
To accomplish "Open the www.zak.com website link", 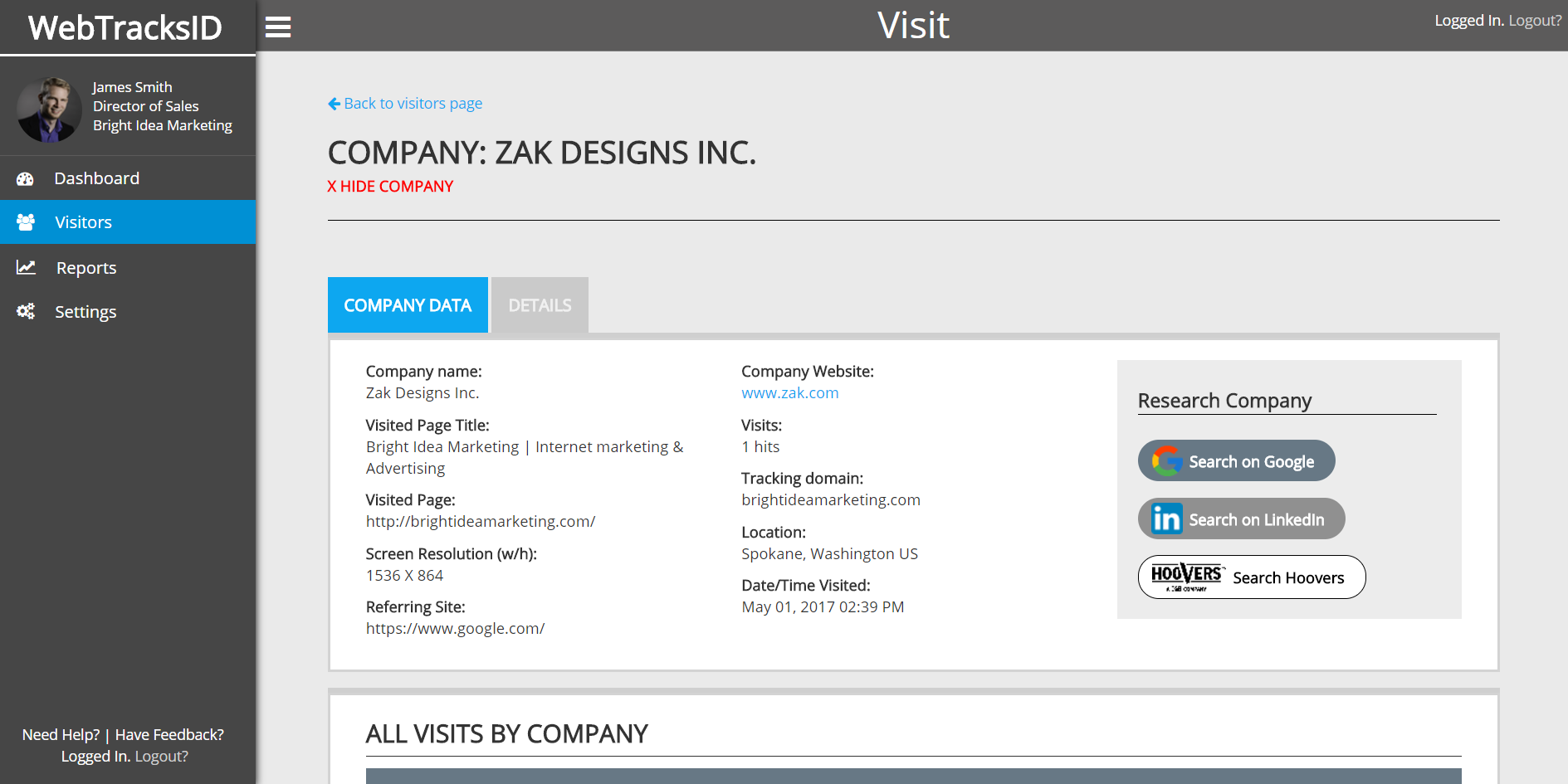I will tap(790, 393).
